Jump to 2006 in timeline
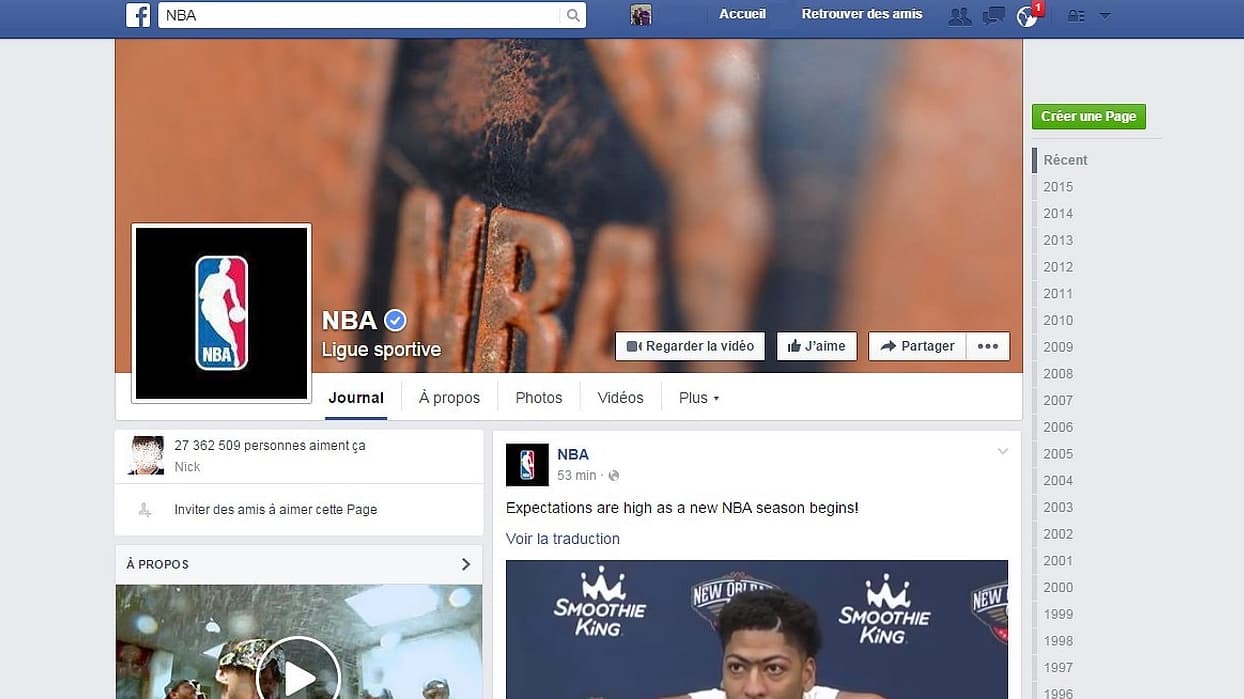 (1058, 427)
